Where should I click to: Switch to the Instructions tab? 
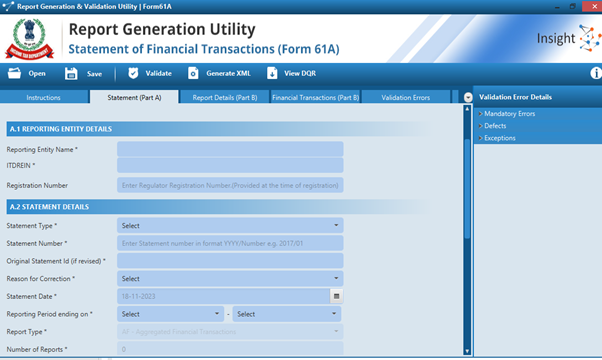coord(44,97)
